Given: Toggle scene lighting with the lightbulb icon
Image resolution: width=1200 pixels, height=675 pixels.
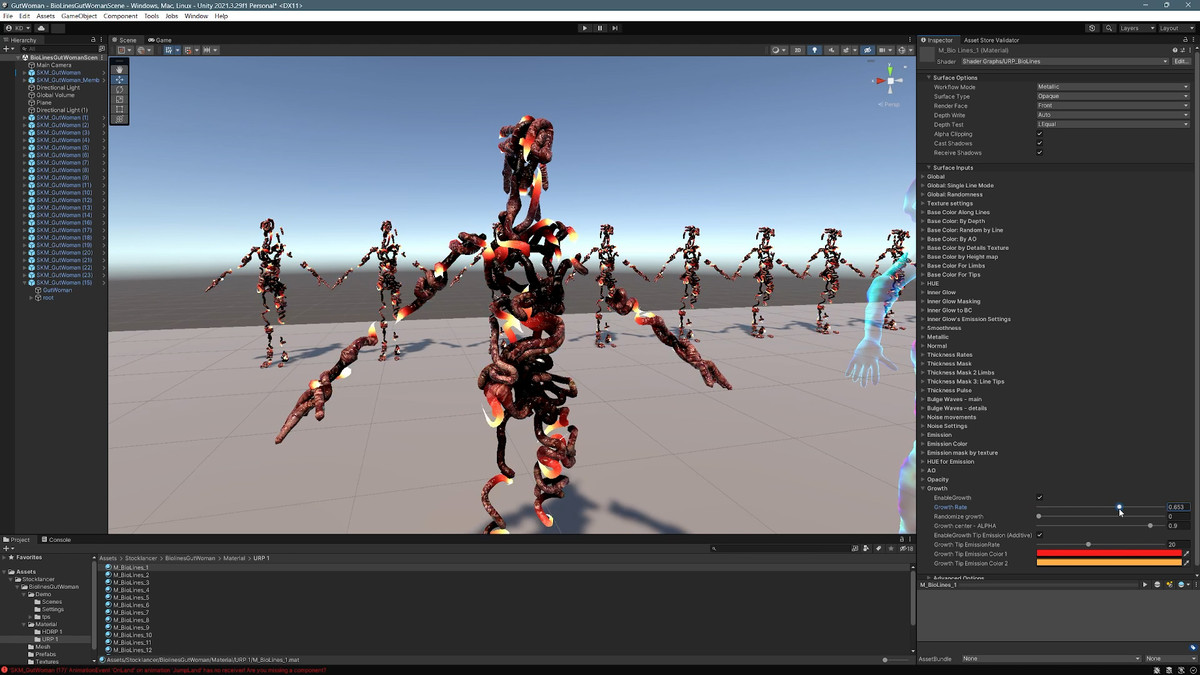Looking at the screenshot, I should tap(814, 50).
